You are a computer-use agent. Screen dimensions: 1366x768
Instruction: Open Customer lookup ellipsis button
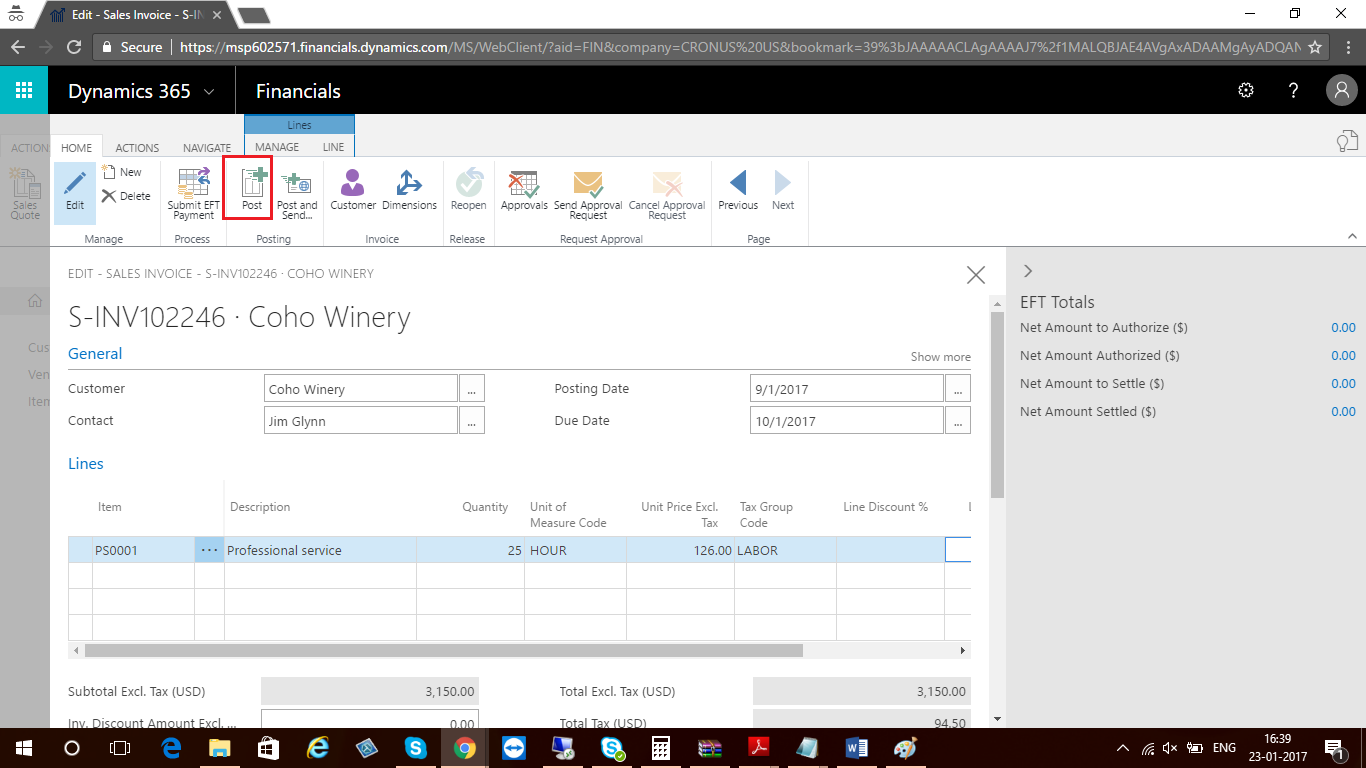[x=472, y=389]
